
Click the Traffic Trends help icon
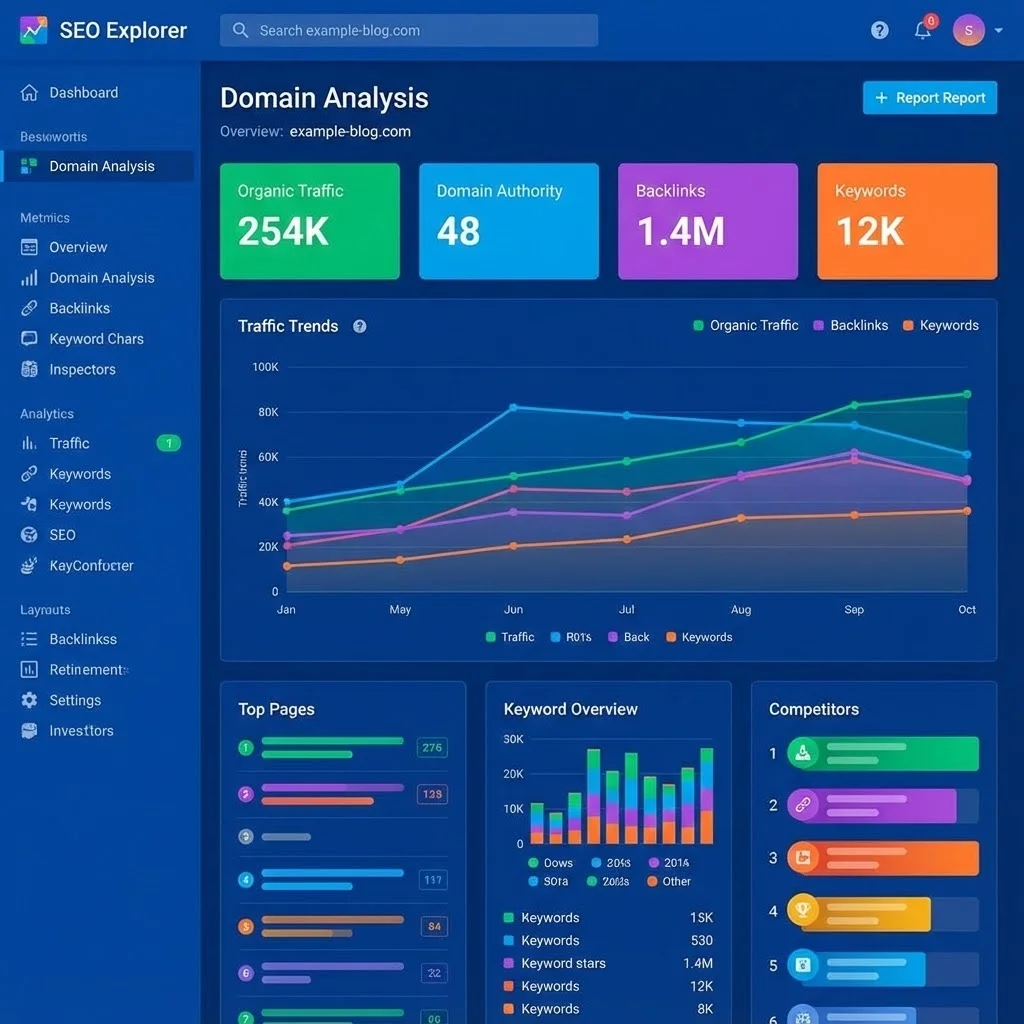tap(359, 327)
